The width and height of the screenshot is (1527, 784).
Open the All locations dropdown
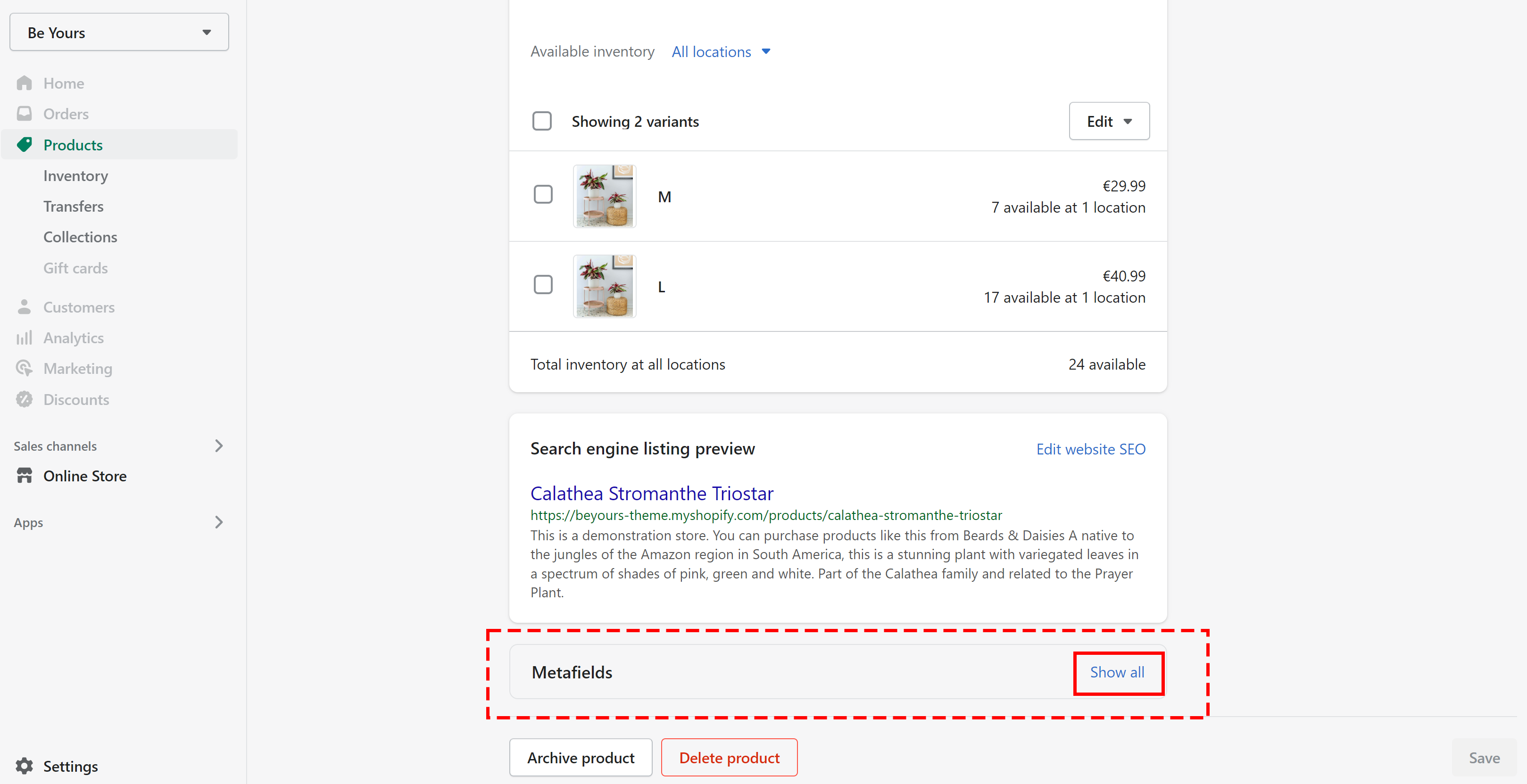point(721,51)
